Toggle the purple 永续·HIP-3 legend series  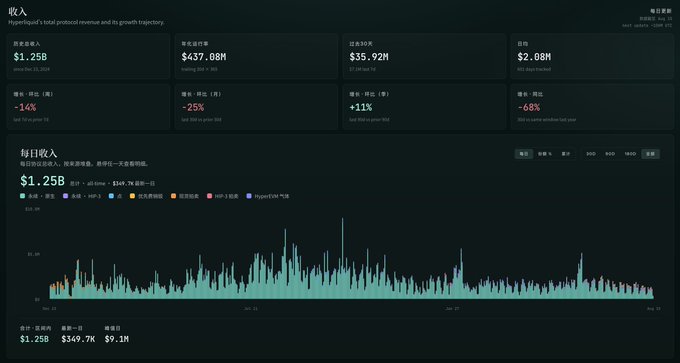click(x=82, y=196)
